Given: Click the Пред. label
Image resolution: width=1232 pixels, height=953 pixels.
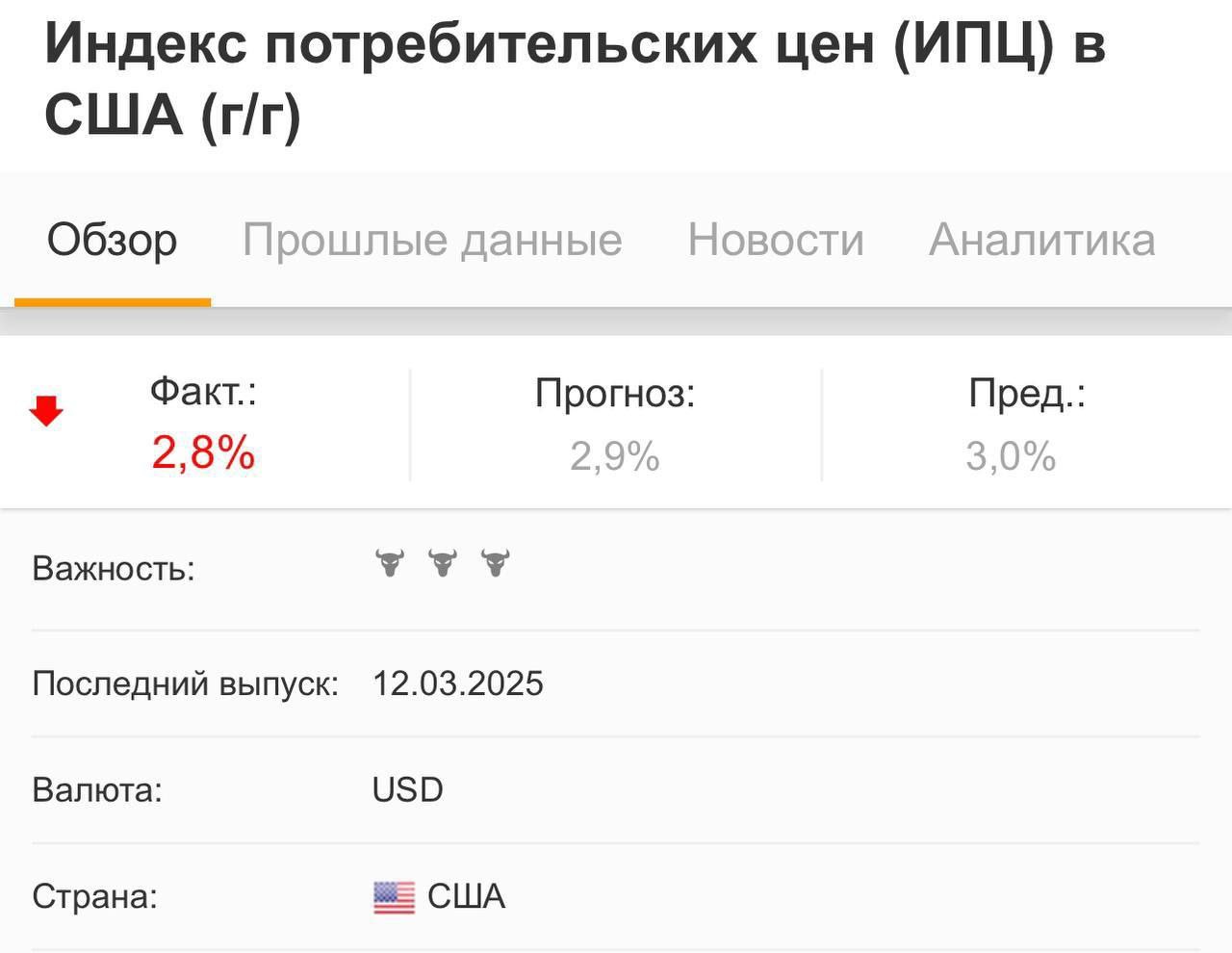Looking at the screenshot, I should click(x=1027, y=393).
